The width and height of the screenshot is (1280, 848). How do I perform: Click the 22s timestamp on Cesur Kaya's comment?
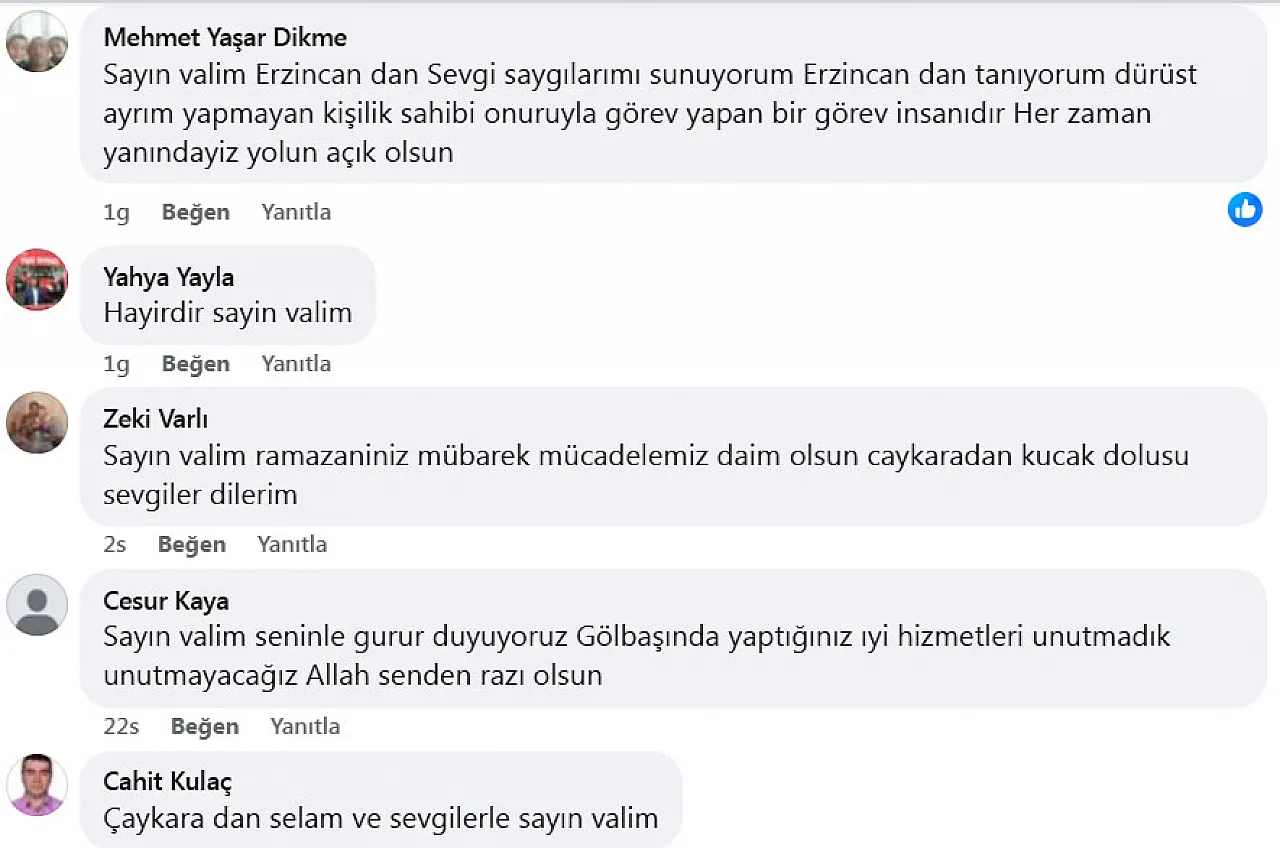[x=121, y=726]
